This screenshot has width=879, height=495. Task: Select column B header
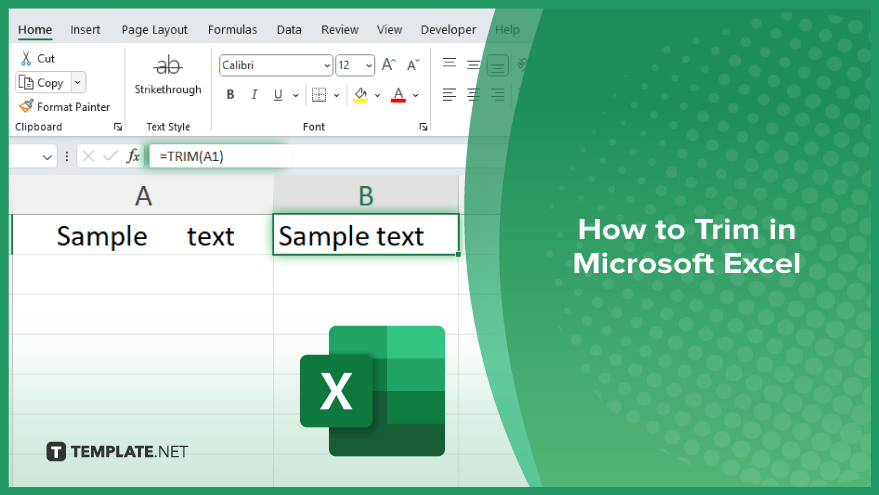(366, 195)
